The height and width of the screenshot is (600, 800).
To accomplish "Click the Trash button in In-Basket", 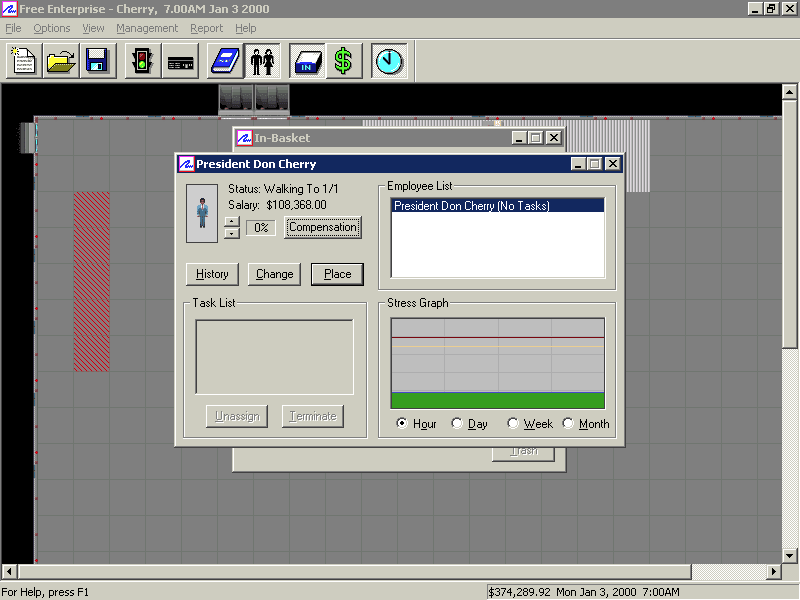I will tap(523, 454).
